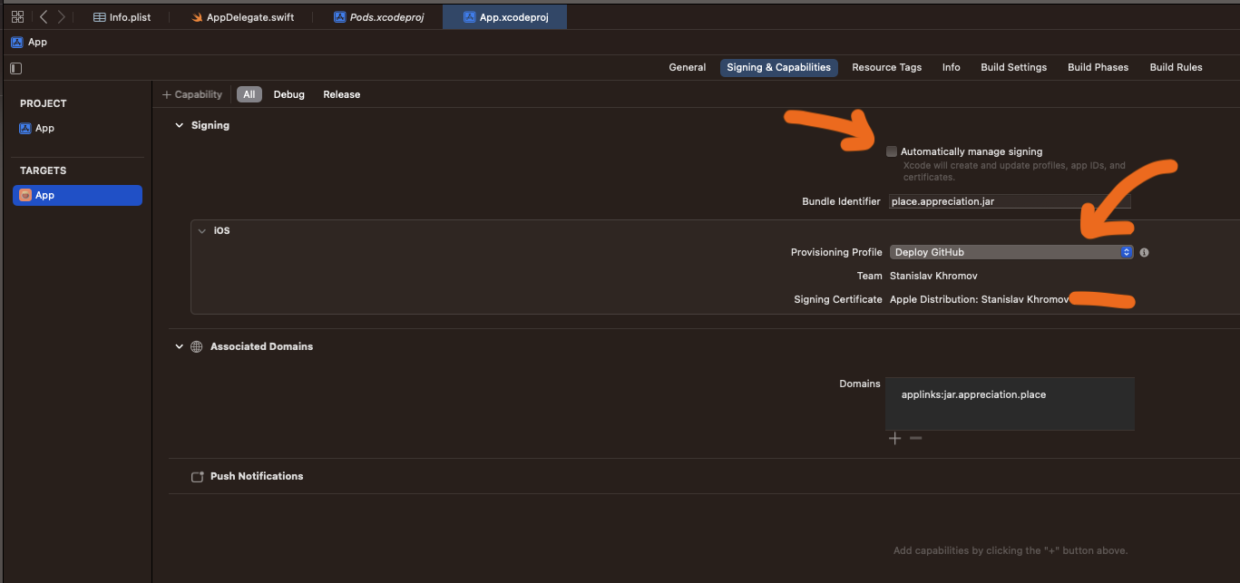Click the Bundle Identifier text field

[x=1009, y=201]
